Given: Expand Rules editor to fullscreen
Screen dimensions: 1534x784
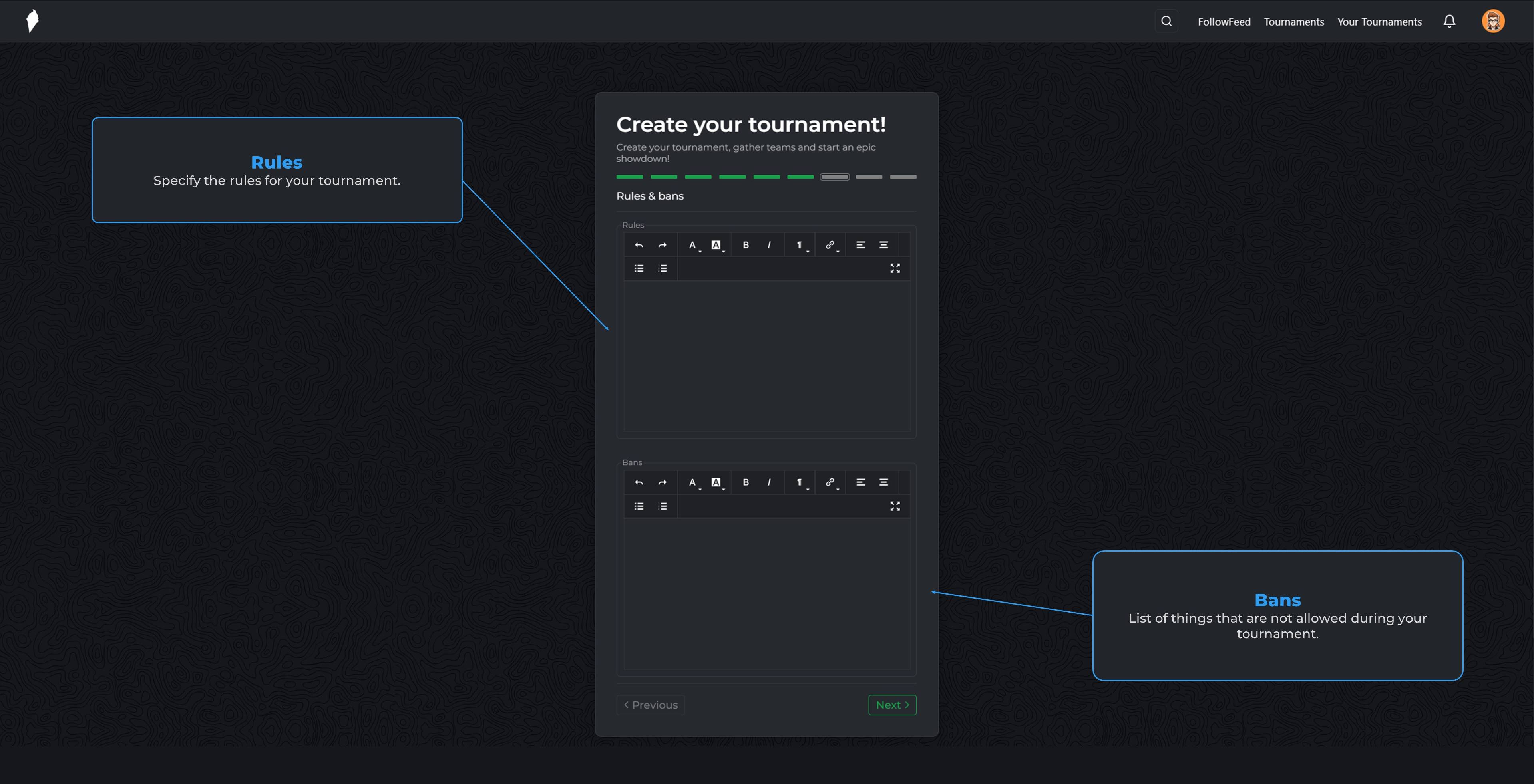Looking at the screenshot, I should click(x=894, y=268).
